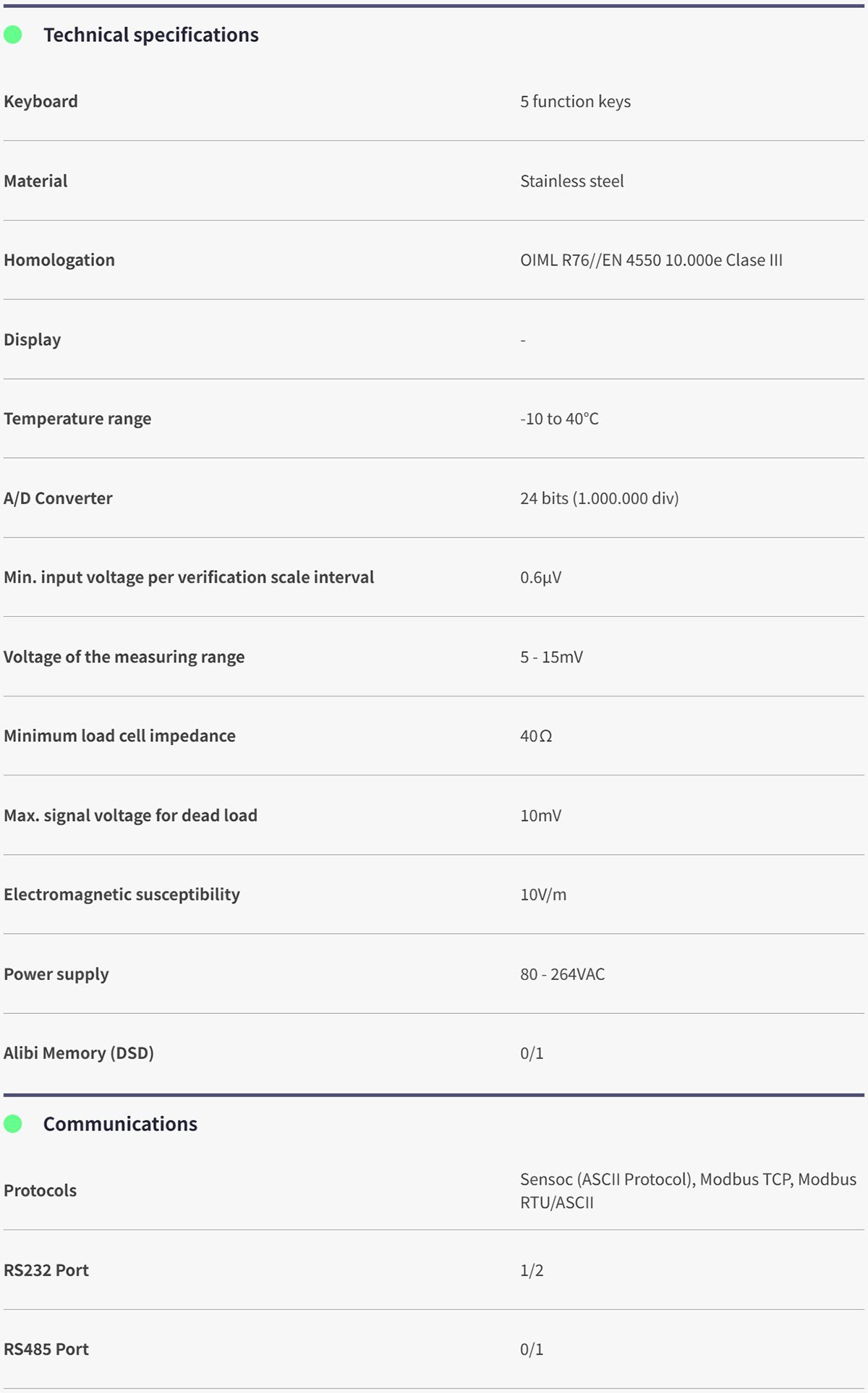Screen dimensions: 868x1393
Task: Click the A/D Converter label
Action: point(58,498)
